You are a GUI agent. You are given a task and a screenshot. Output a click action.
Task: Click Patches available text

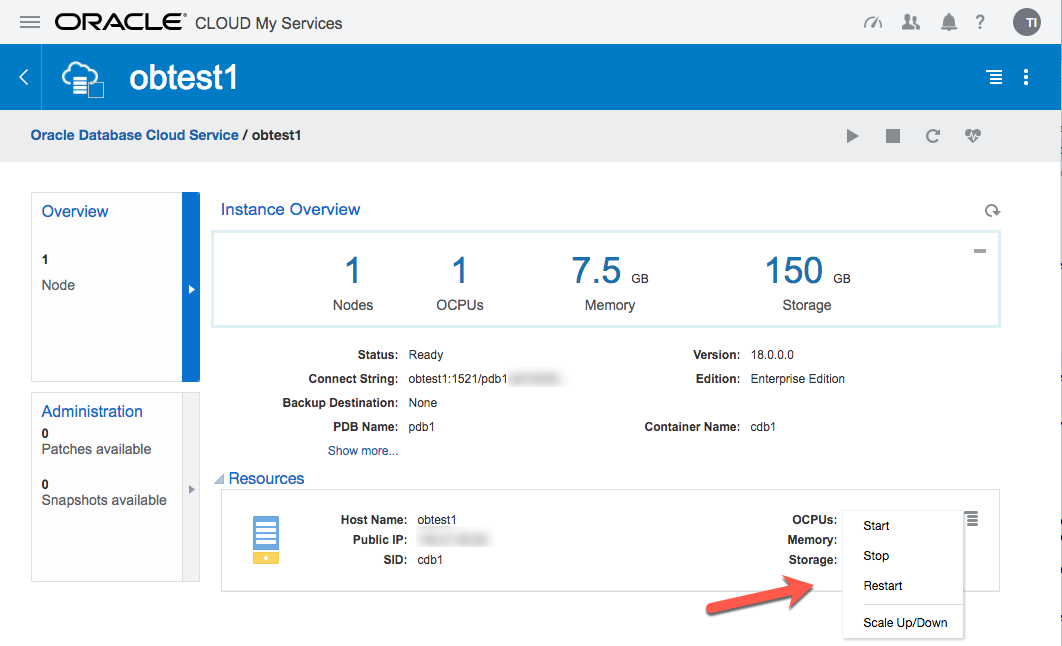point(96,450)
